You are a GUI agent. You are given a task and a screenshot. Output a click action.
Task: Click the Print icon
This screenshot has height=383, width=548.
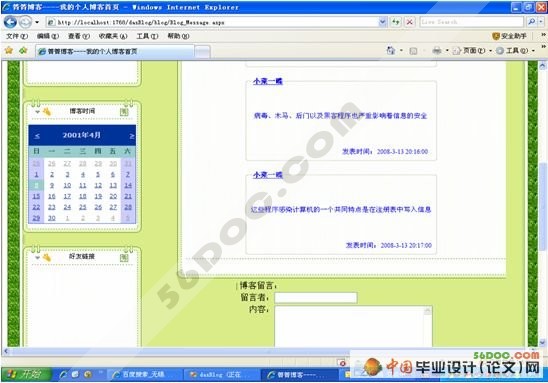[x=437, y=51]
